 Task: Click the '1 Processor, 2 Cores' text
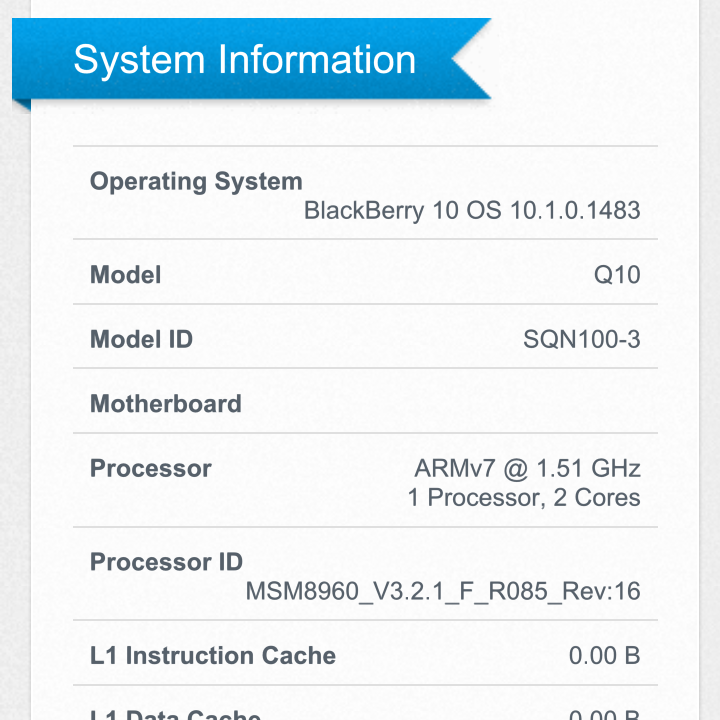[x=524, y=498]
